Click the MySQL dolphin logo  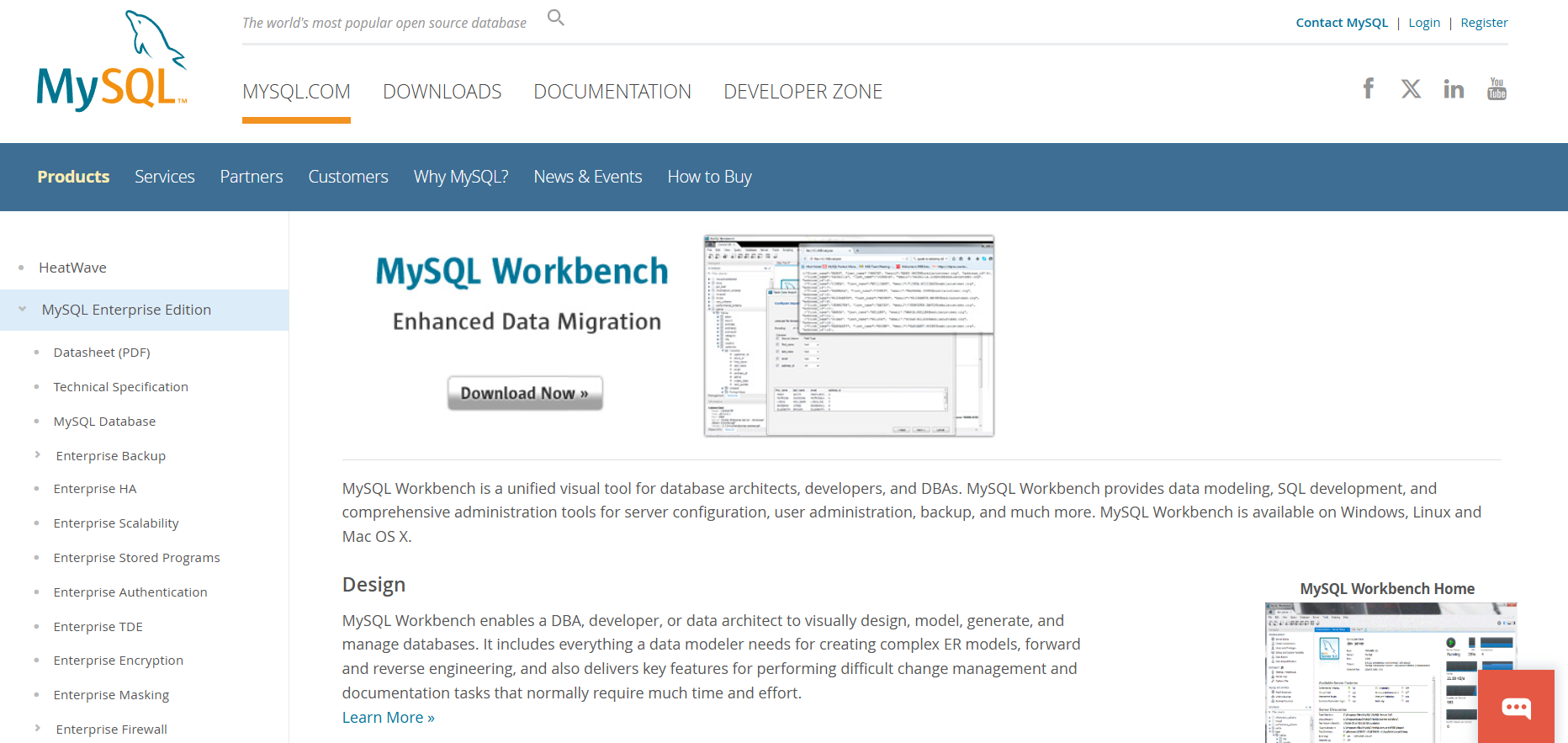click(x=111, y=61)
